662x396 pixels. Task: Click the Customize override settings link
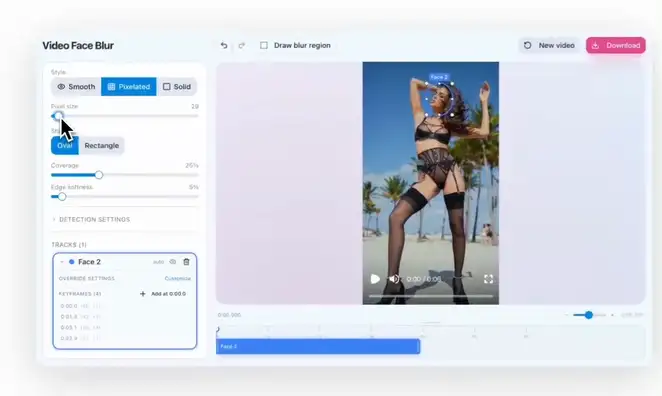pos(178,278)
